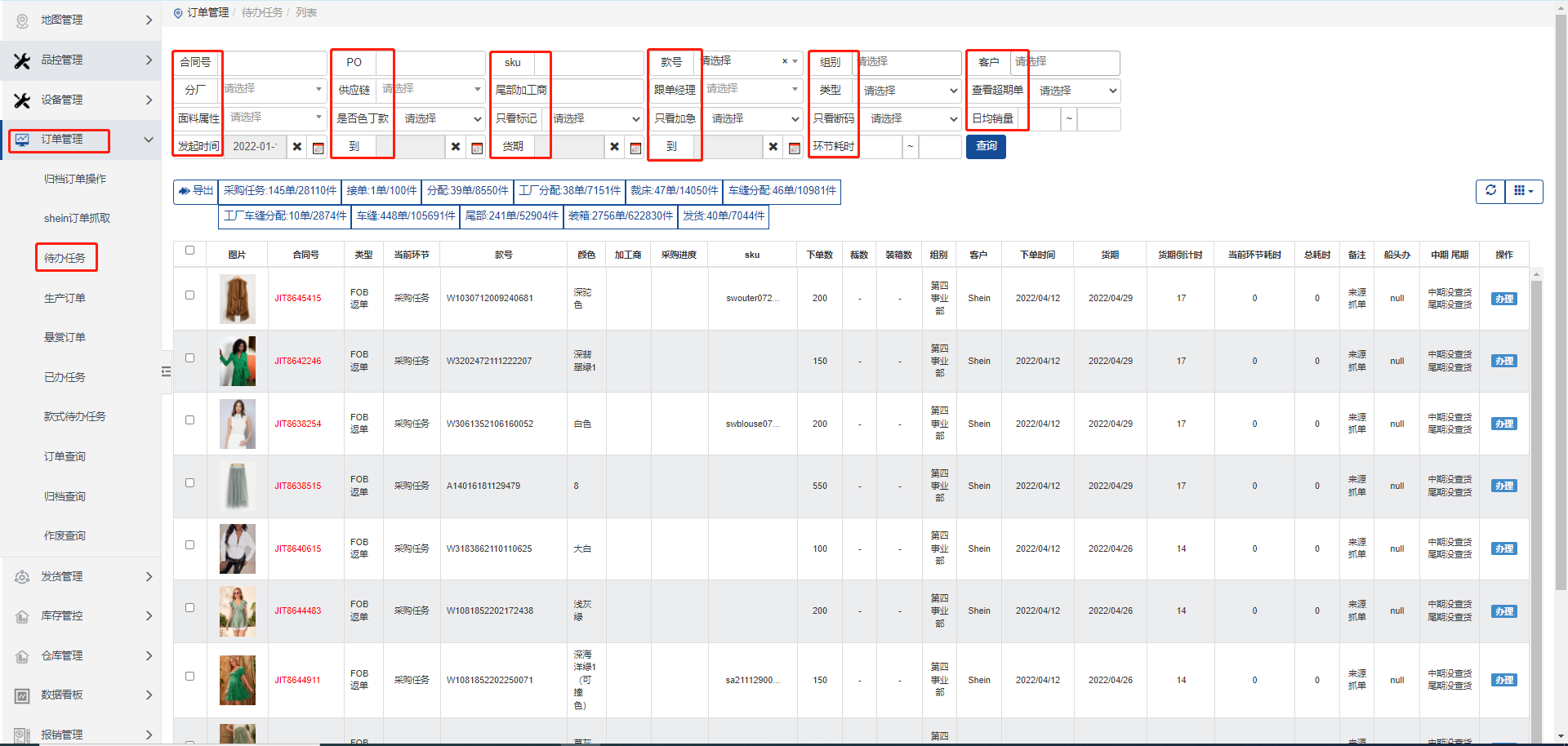Open the 查看超期单 dropdown
The width and height of the screenshot is (1568, 746).
(1076, 91)
